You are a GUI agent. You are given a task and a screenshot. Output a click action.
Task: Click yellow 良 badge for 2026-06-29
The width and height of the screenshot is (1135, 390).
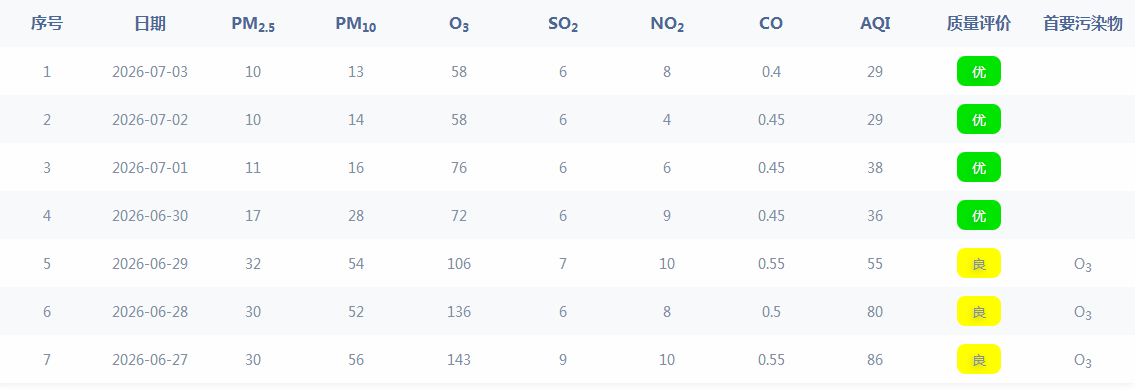coord(979,263)
